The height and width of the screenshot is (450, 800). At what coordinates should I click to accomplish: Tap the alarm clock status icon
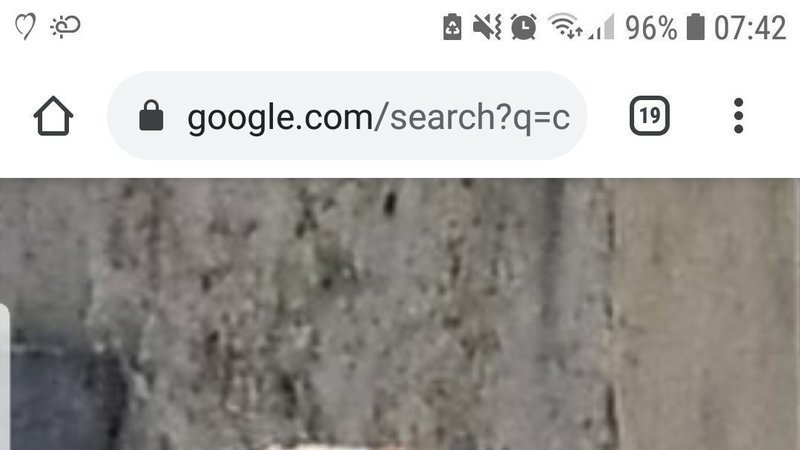point(523,27)
